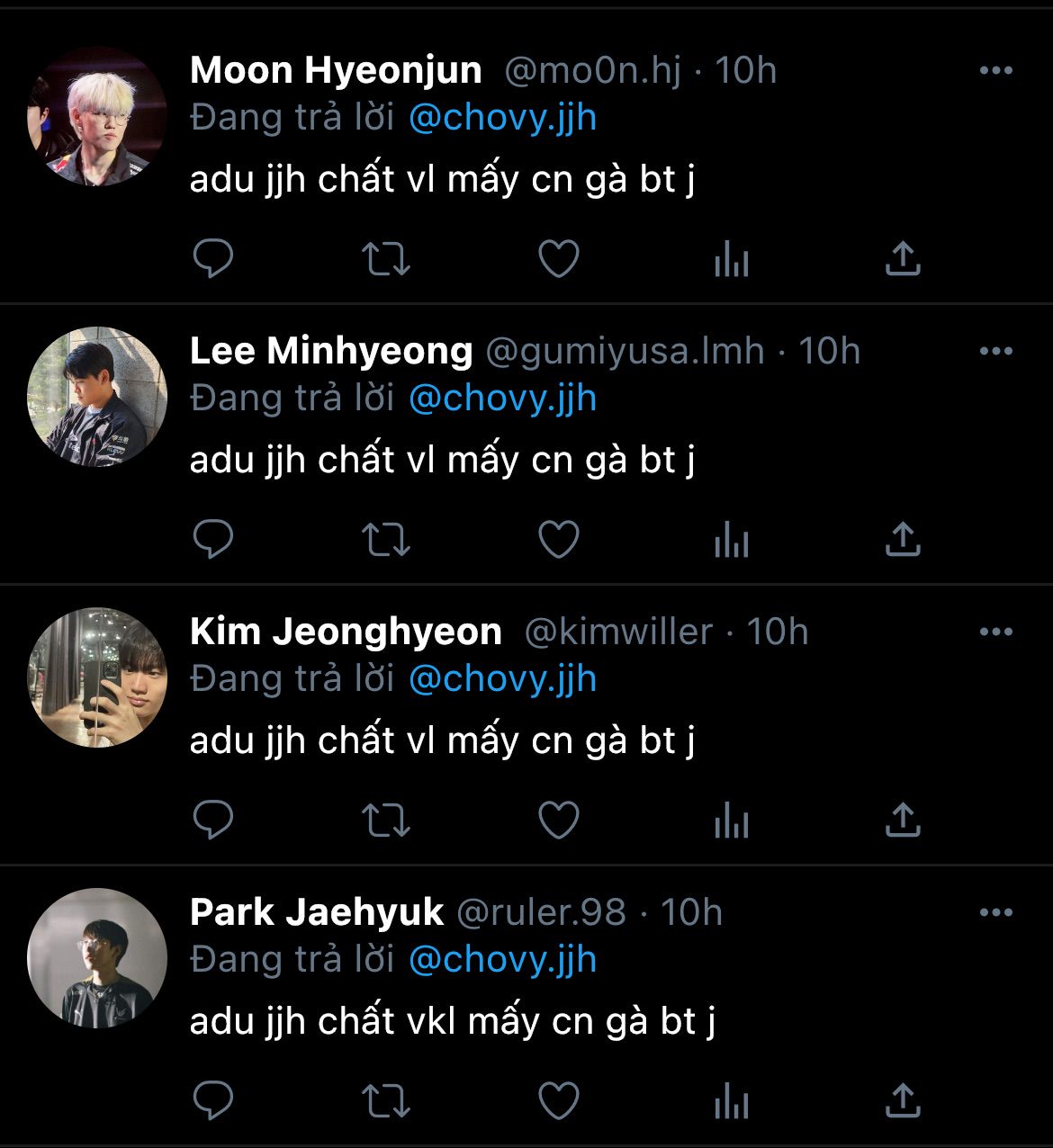Open more options on Moon Hyeonjun's tweet
The image size is (1053, 1148).
point(995,71)
